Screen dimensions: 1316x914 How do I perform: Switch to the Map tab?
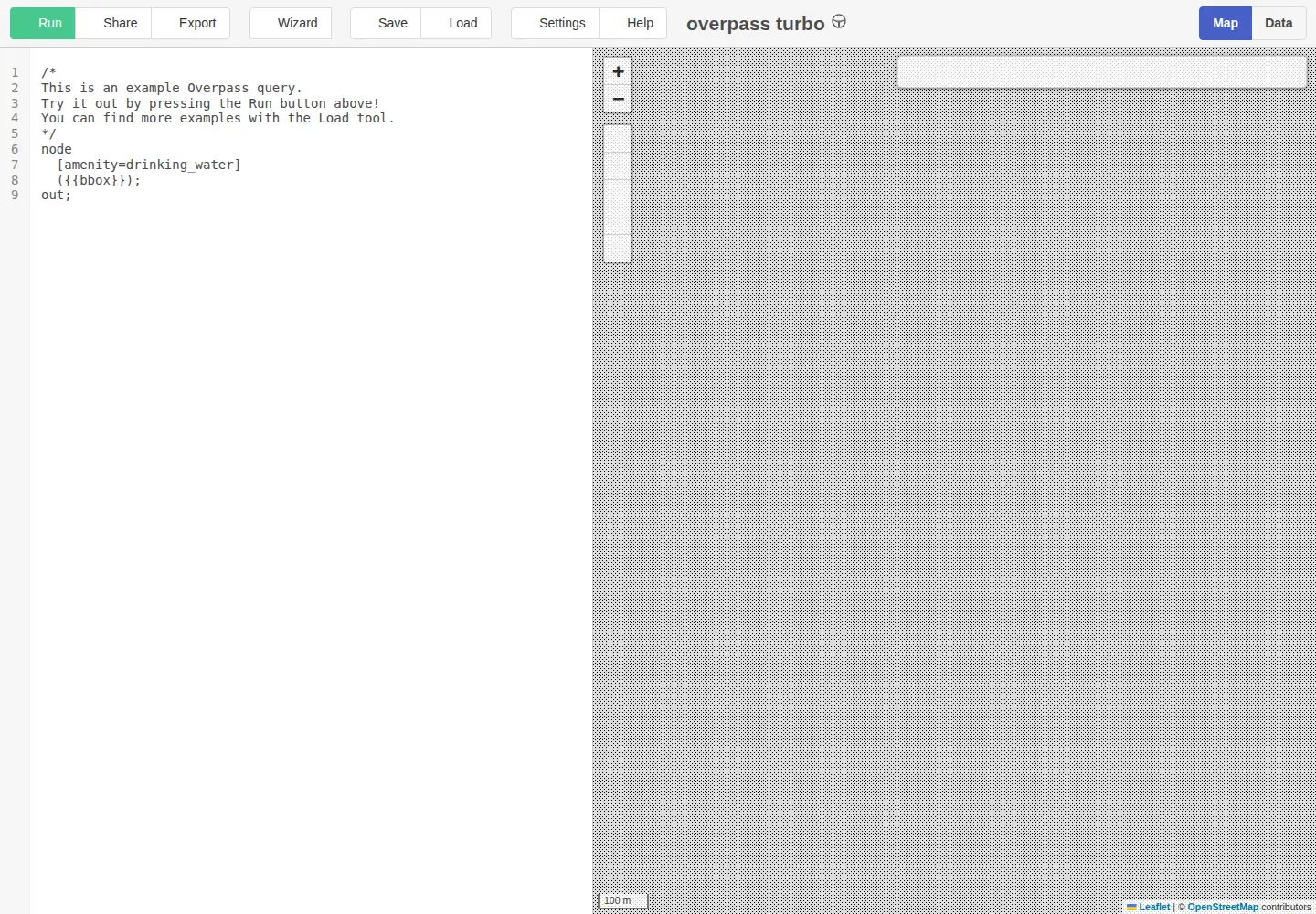[x=1226, y=23]
